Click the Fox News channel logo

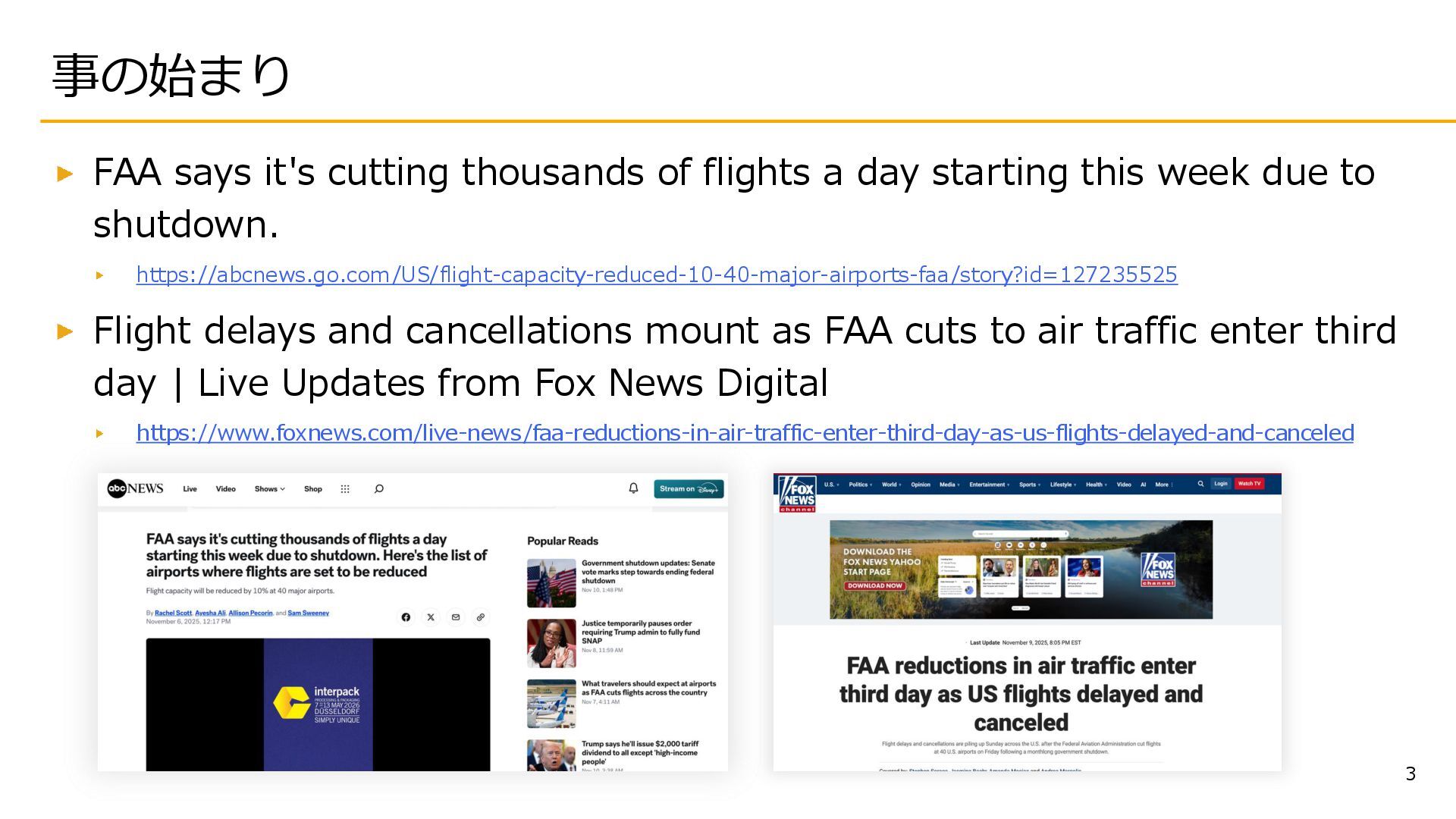(x=797, y=494)
